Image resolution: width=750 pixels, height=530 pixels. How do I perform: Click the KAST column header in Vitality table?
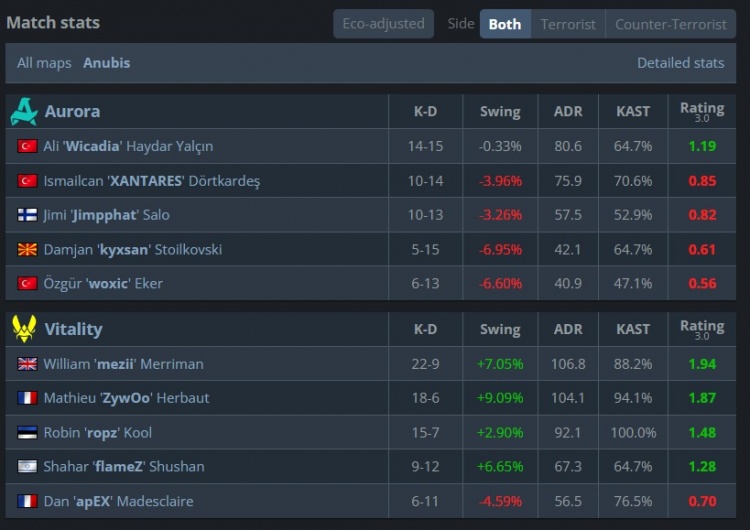click(633, 329)
